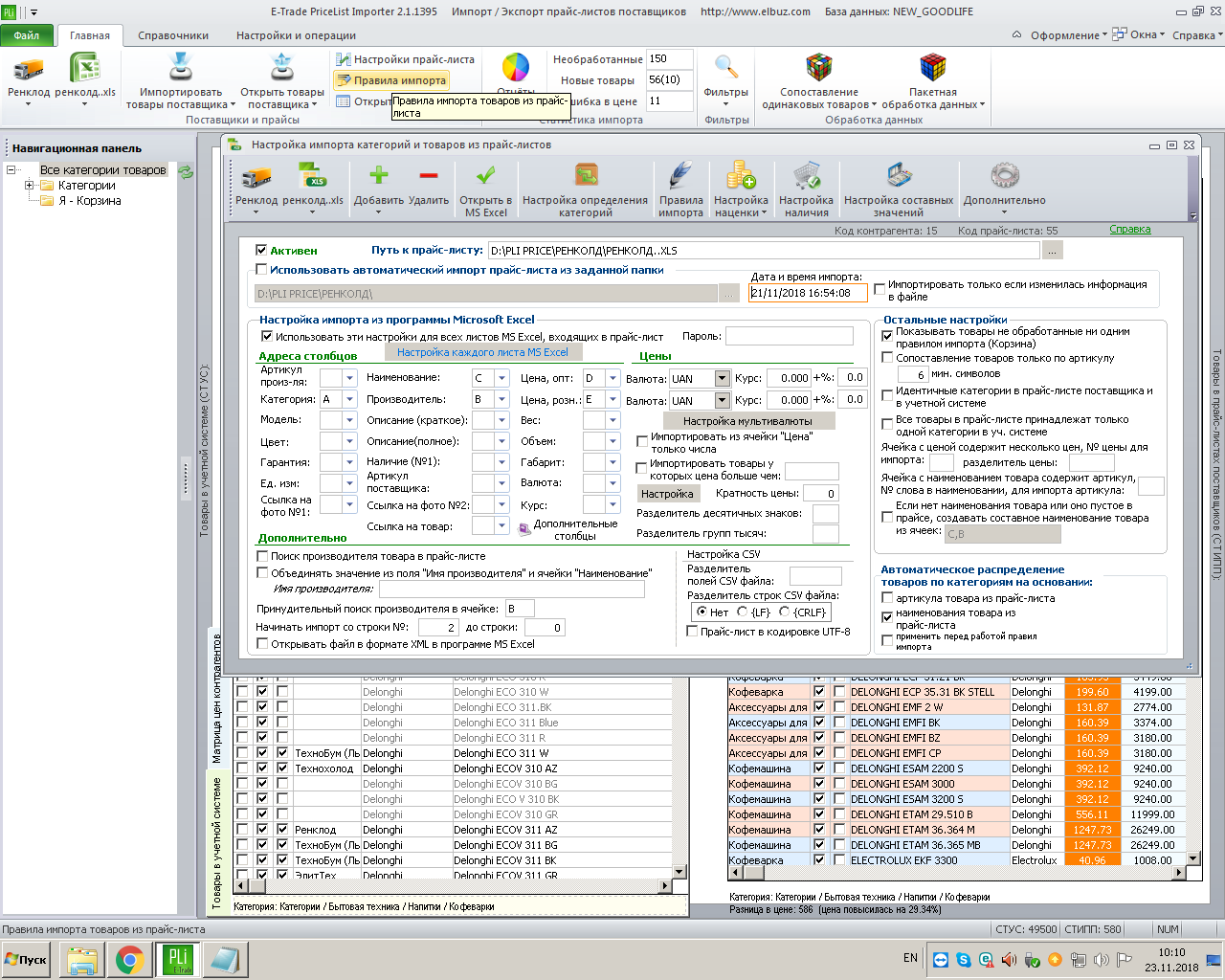This screenshot has height=980, width=1225.
Task: Open Настройка определения категорий in dialog toolbar
Action: 586,176
